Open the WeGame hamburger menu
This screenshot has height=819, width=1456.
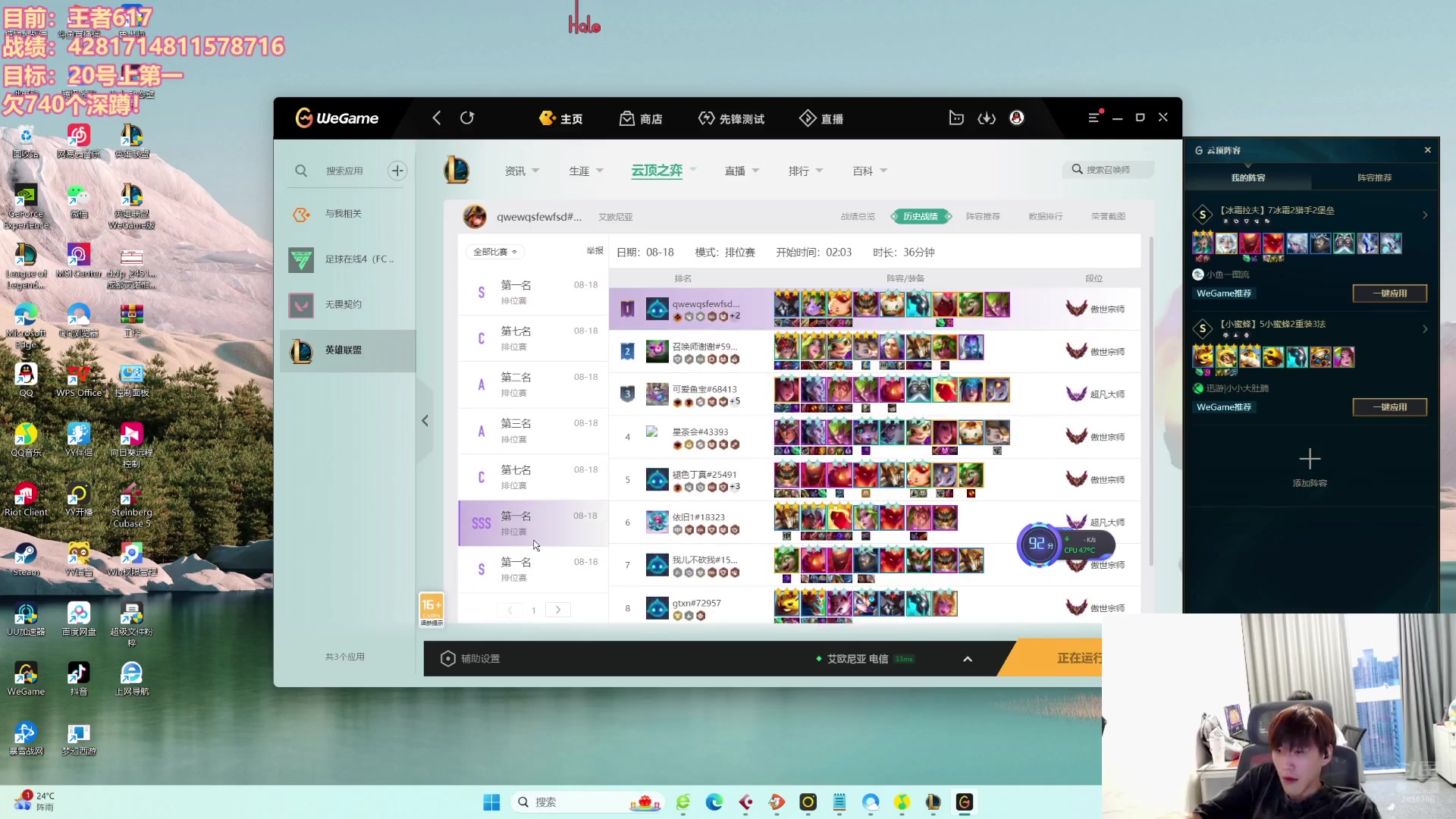coord(1093,118)
